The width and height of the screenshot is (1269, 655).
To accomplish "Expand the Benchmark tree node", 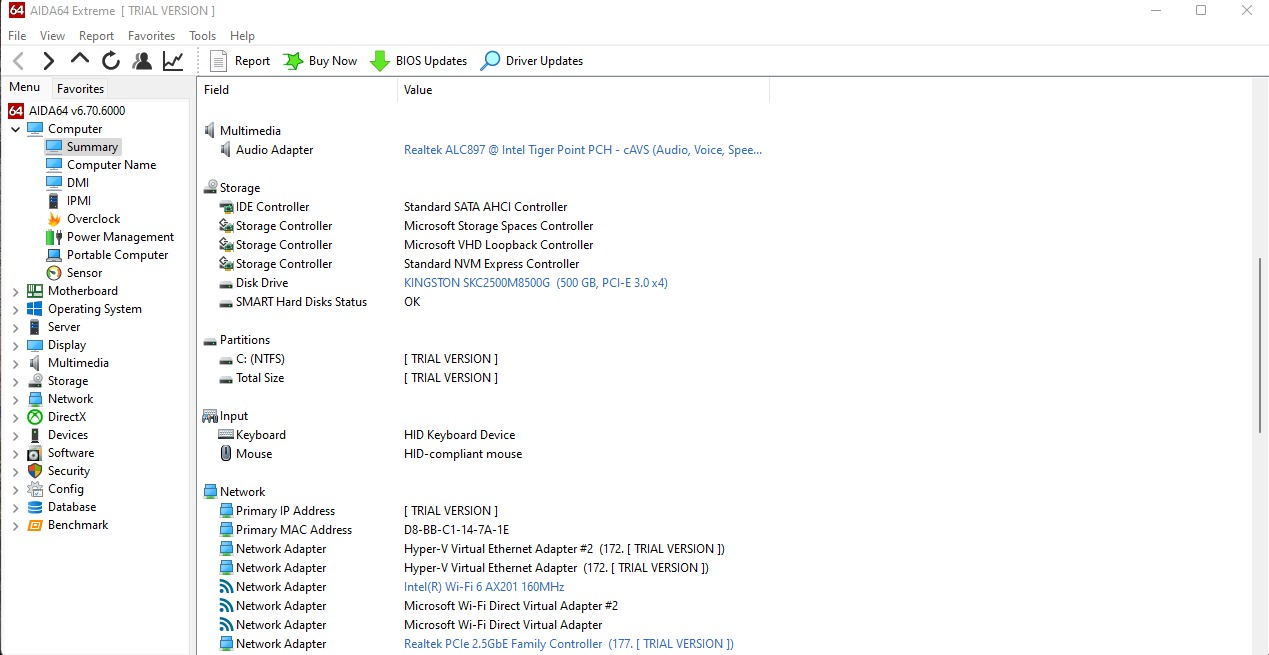I will pyautogui.click(x=16, y=526).
